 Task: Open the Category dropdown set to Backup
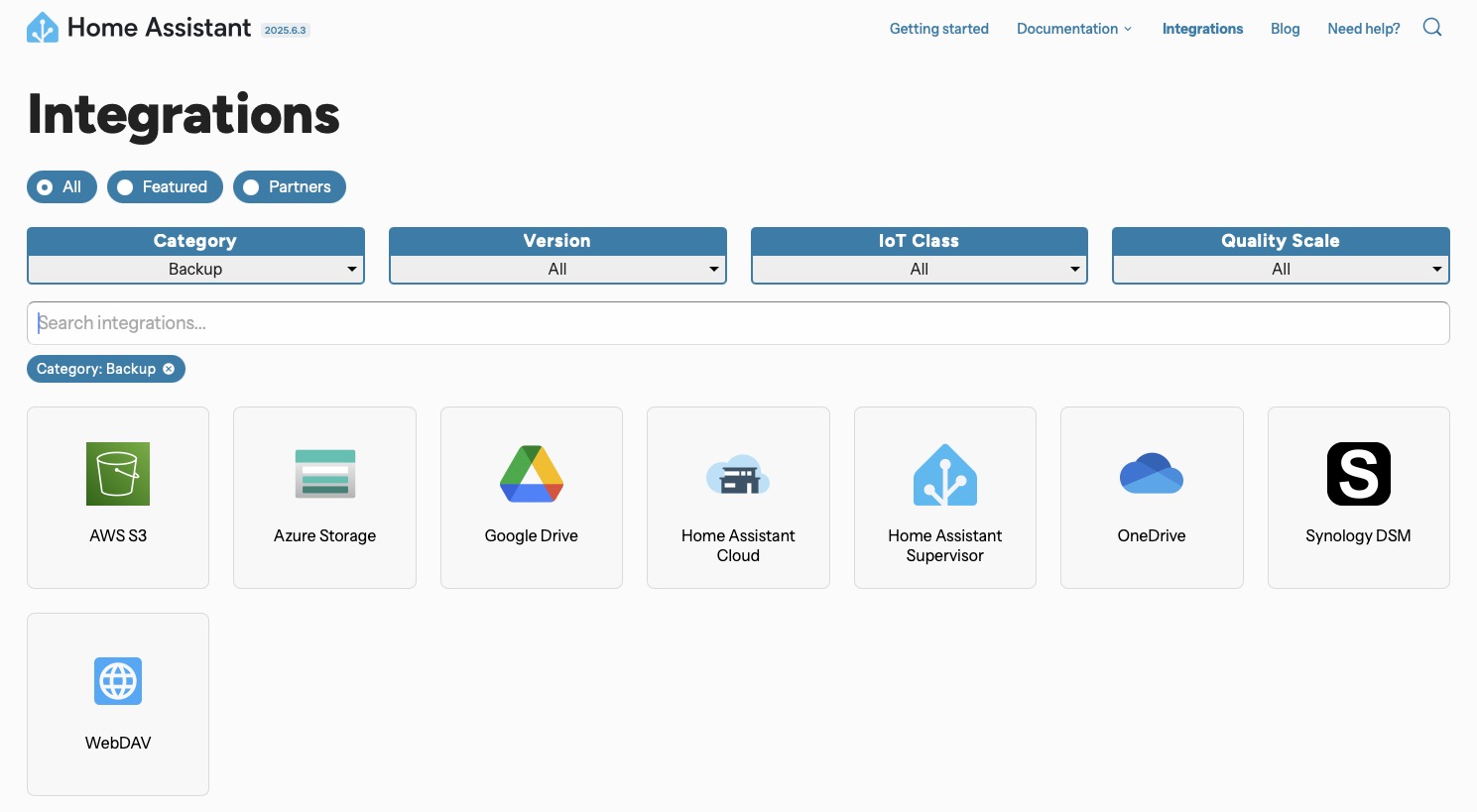pos(195,269)
